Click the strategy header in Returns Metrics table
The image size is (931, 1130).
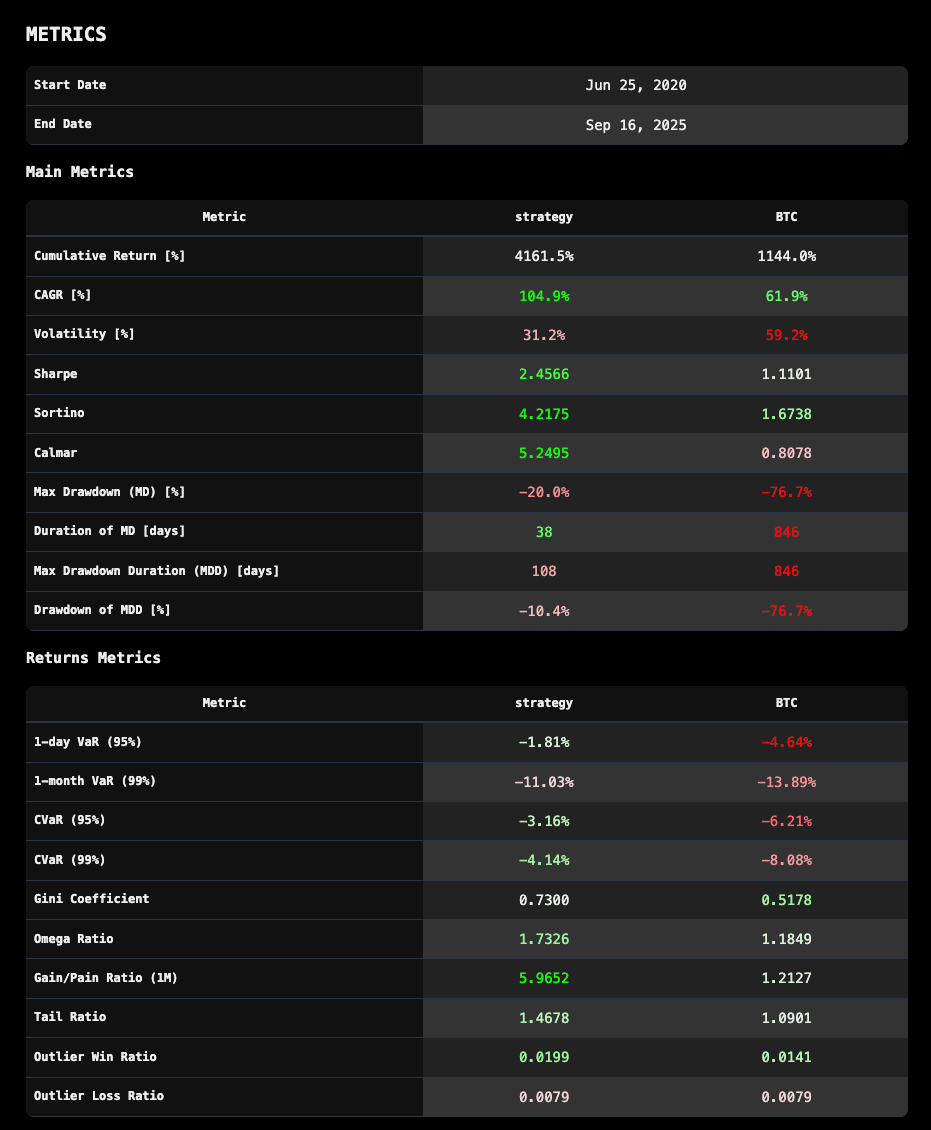click(544, 703)
